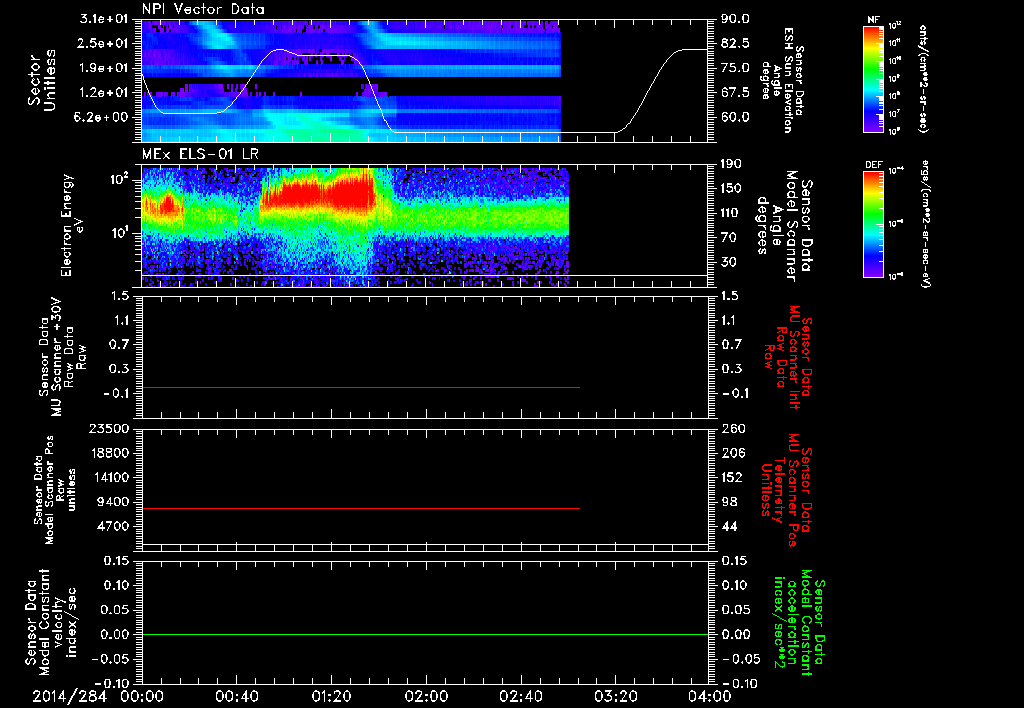Click the 82.5 sun elevation tick label
The image size is (1024, 708).
coord(735,43)
